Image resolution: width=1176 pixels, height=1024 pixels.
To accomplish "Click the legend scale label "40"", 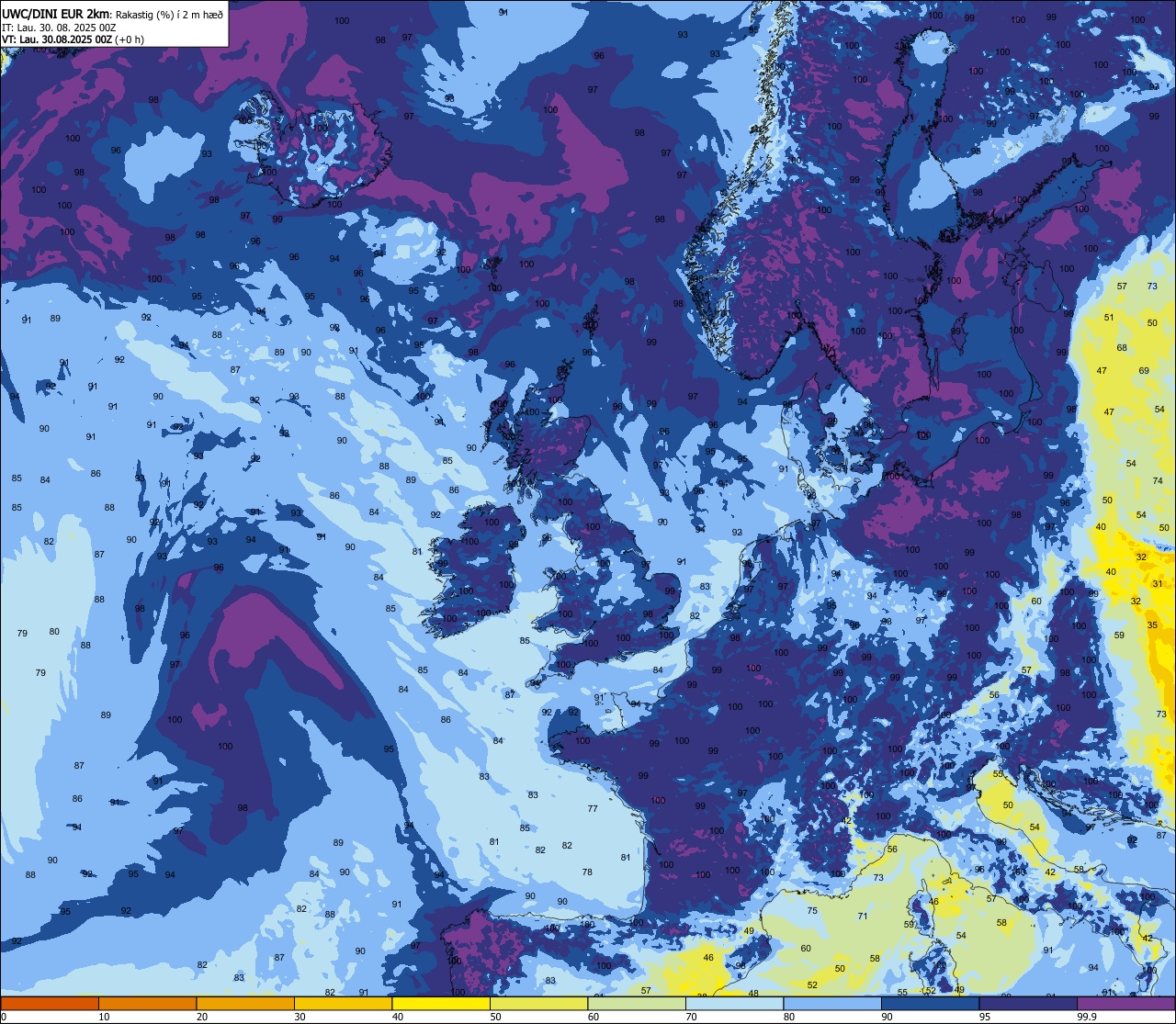I will click(x=398, y=1017).
